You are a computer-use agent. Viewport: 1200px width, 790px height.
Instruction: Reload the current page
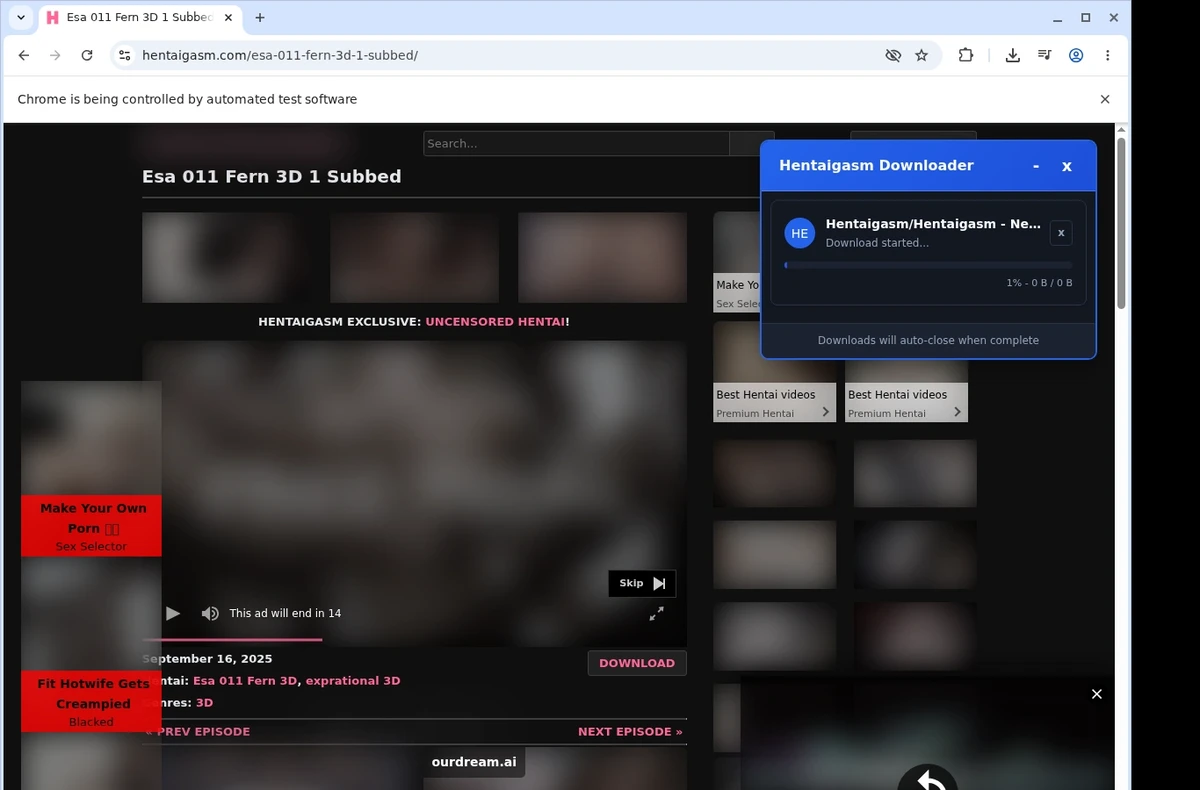(x=87, y=55)
